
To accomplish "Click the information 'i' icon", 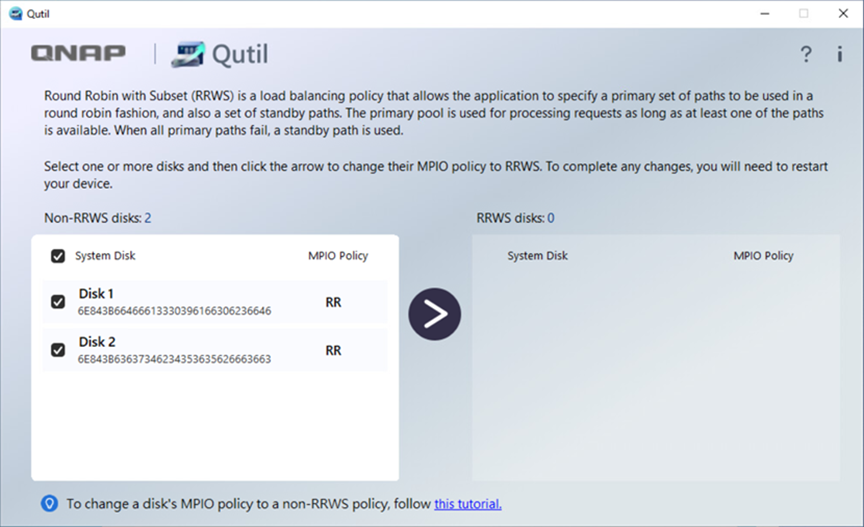I will coord(839,54).
